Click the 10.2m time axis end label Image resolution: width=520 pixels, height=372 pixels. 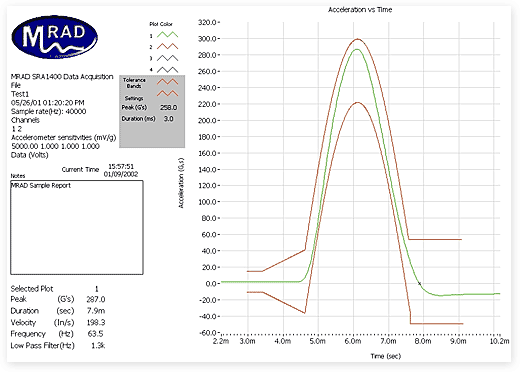pyautogui.click(x=500, y=341)
